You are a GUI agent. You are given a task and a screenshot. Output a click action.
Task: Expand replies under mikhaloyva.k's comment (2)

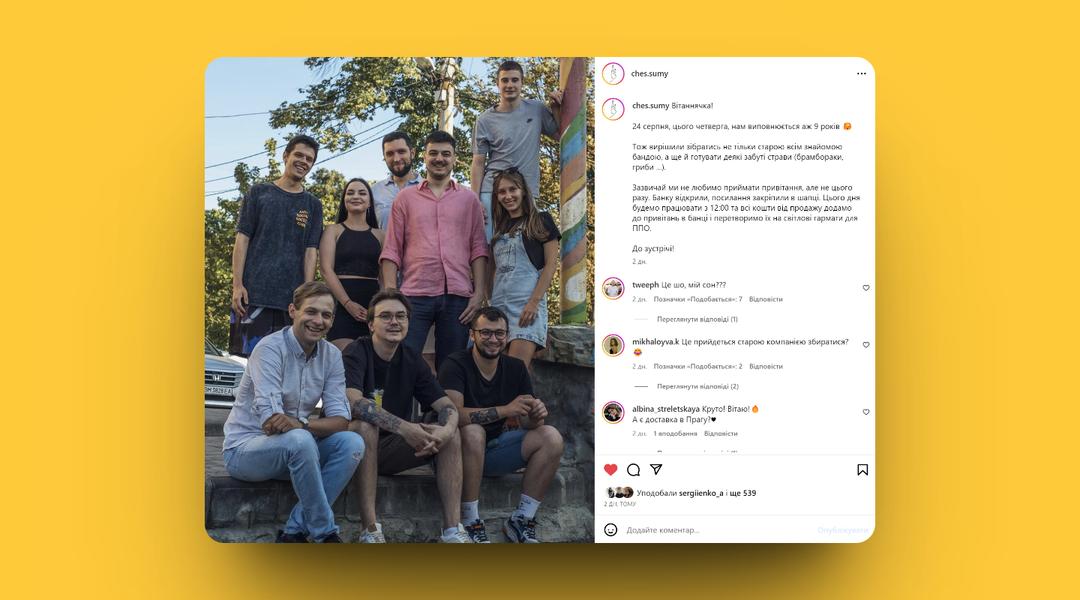click(x=698, y=386)
